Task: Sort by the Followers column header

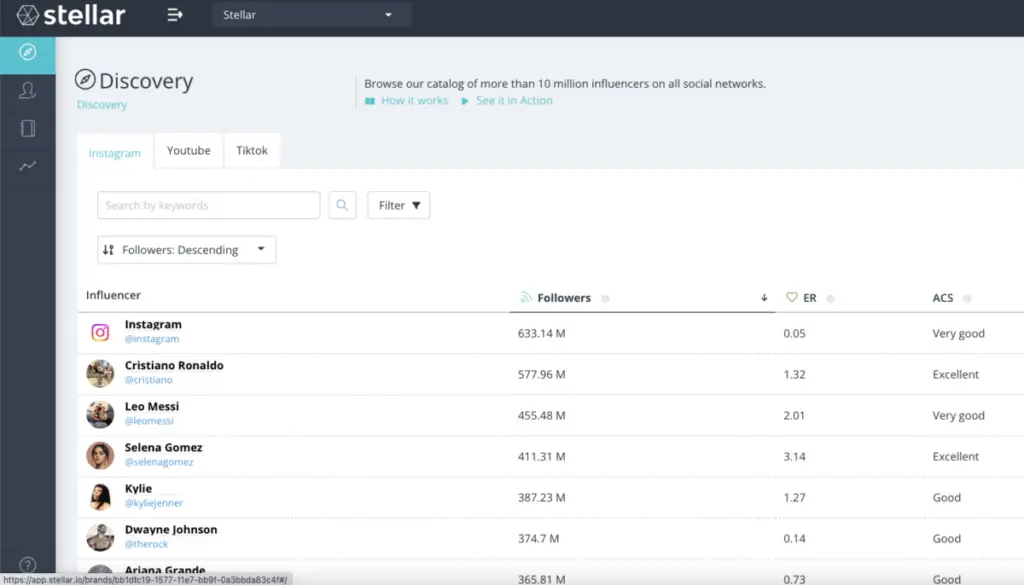Action: [x=564, y=298]
